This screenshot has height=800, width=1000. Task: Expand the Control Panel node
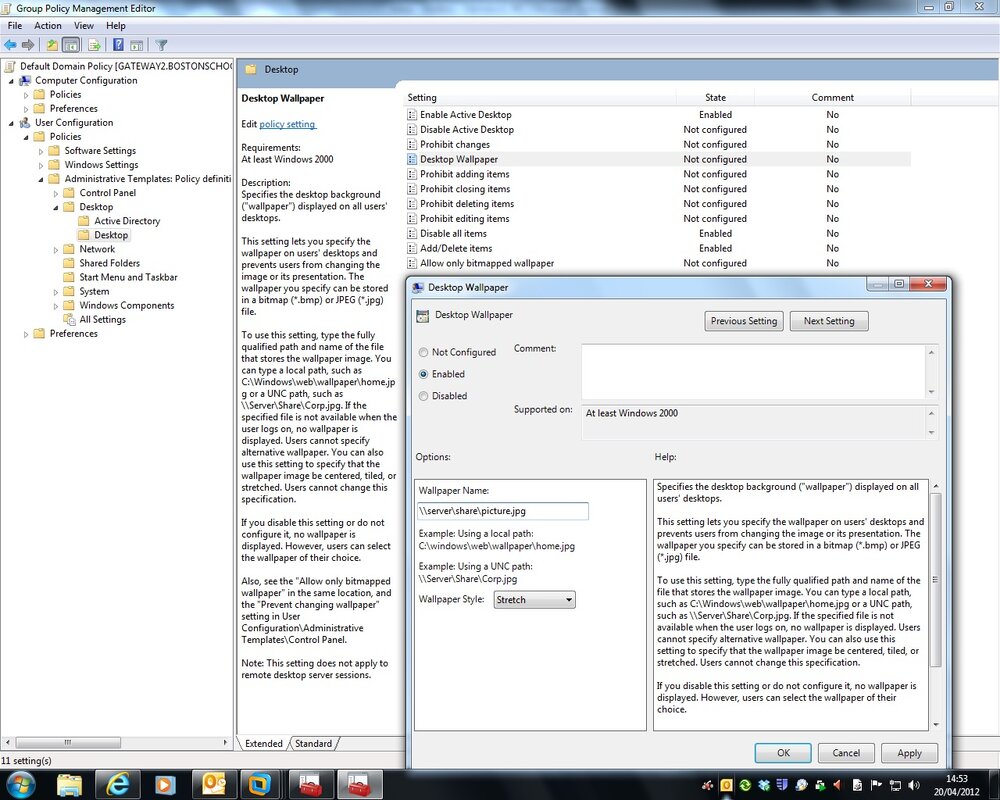click(55, 193)
